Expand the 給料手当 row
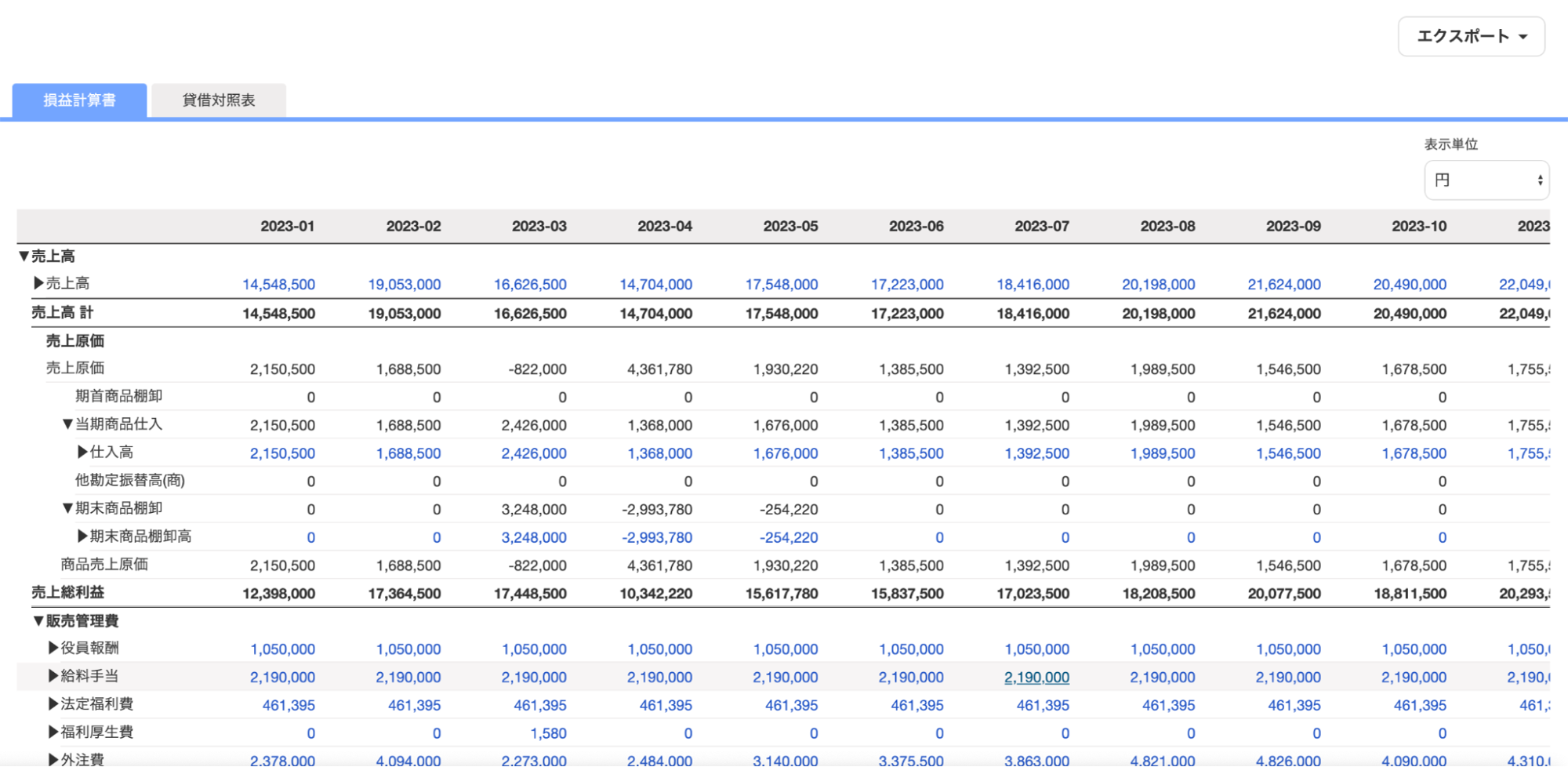The image size is (1568, 767). [x=53, y=676]
